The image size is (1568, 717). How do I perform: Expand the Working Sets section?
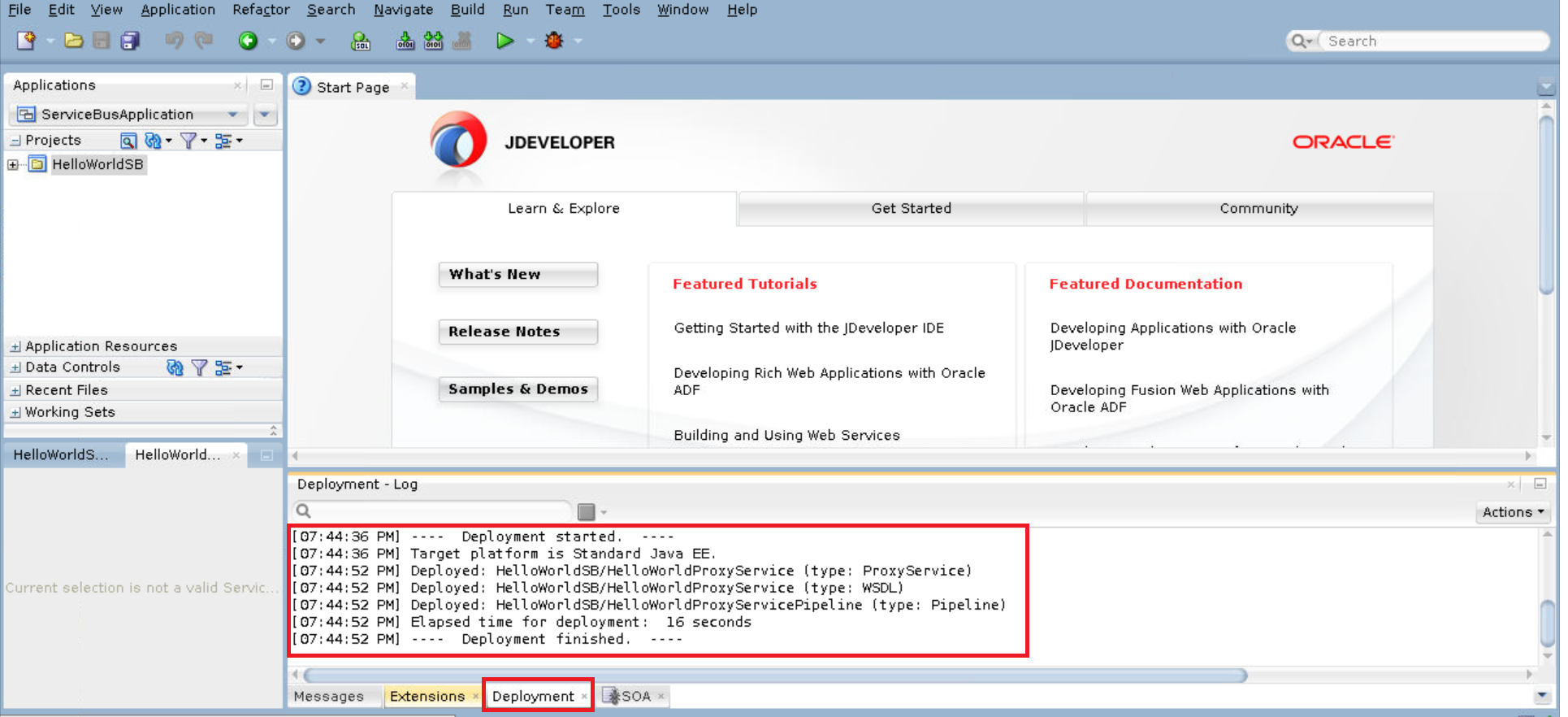pyautogui.click(x=15, y=412)
